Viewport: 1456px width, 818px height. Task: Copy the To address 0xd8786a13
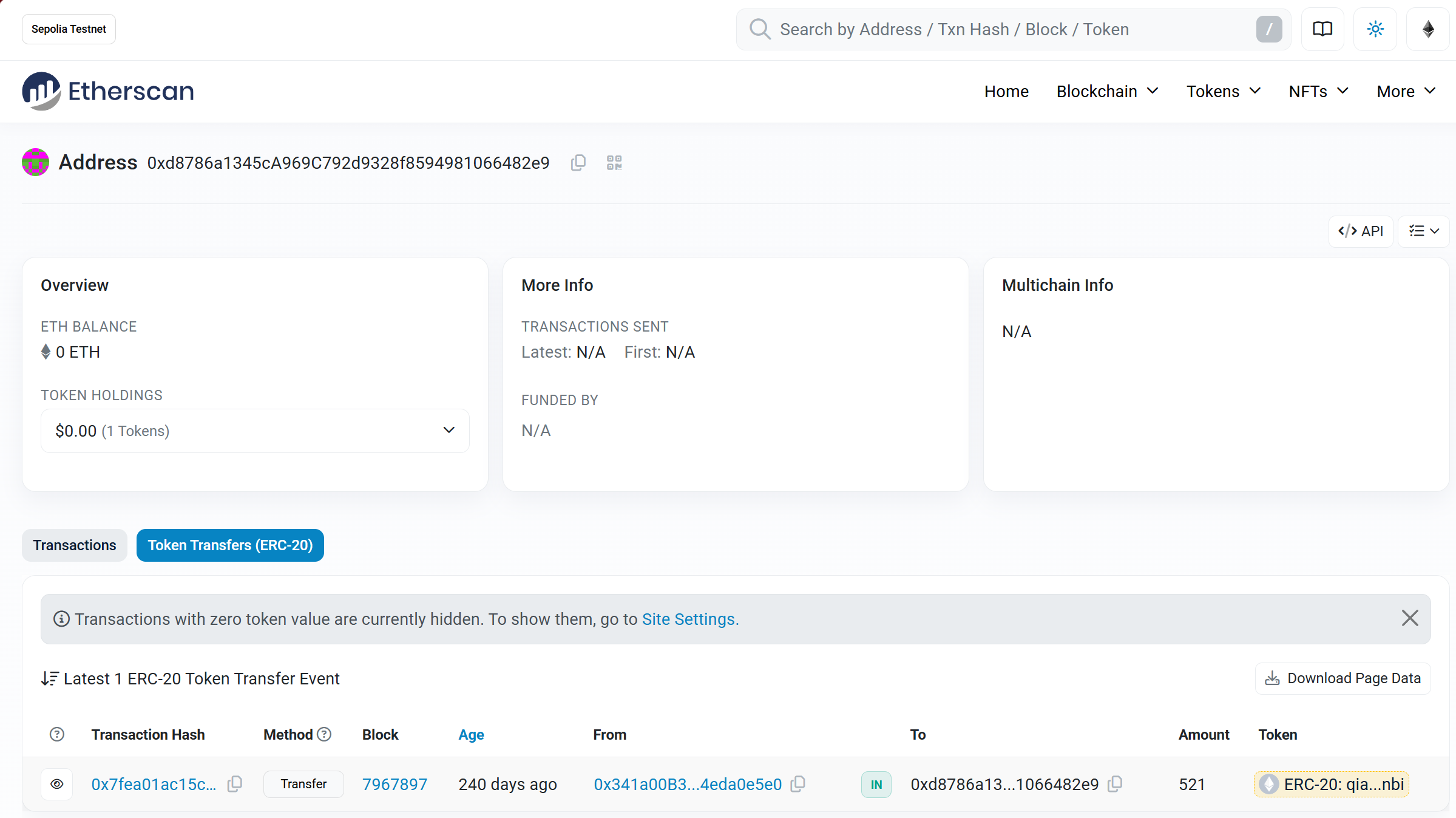pyautogui.click(x=1115, y=784)
